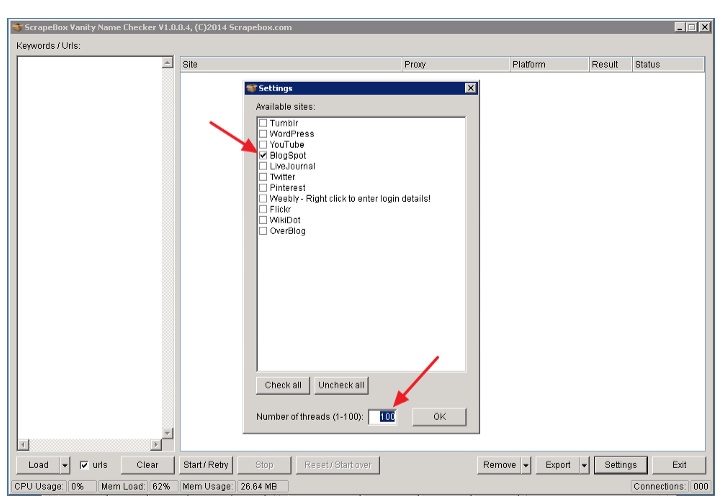Click the Uncheck all button

pyautogui.click(x=341, y=385)
